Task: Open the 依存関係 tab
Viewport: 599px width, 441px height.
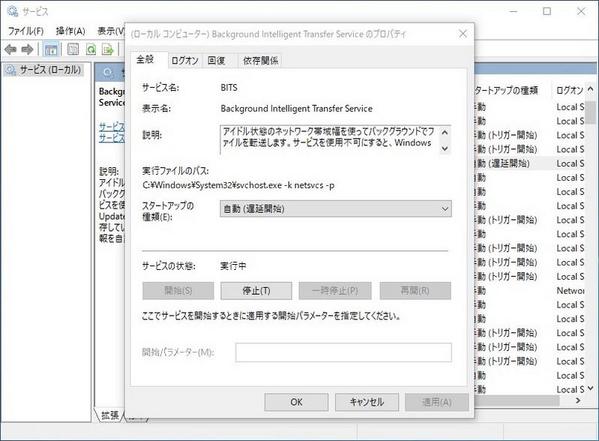Action: coord(261,61)
